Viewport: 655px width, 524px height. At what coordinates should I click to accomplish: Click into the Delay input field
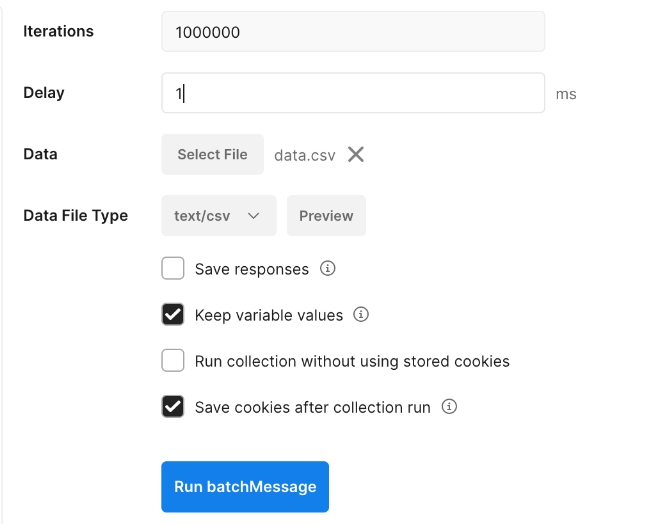tap(353, 93)
